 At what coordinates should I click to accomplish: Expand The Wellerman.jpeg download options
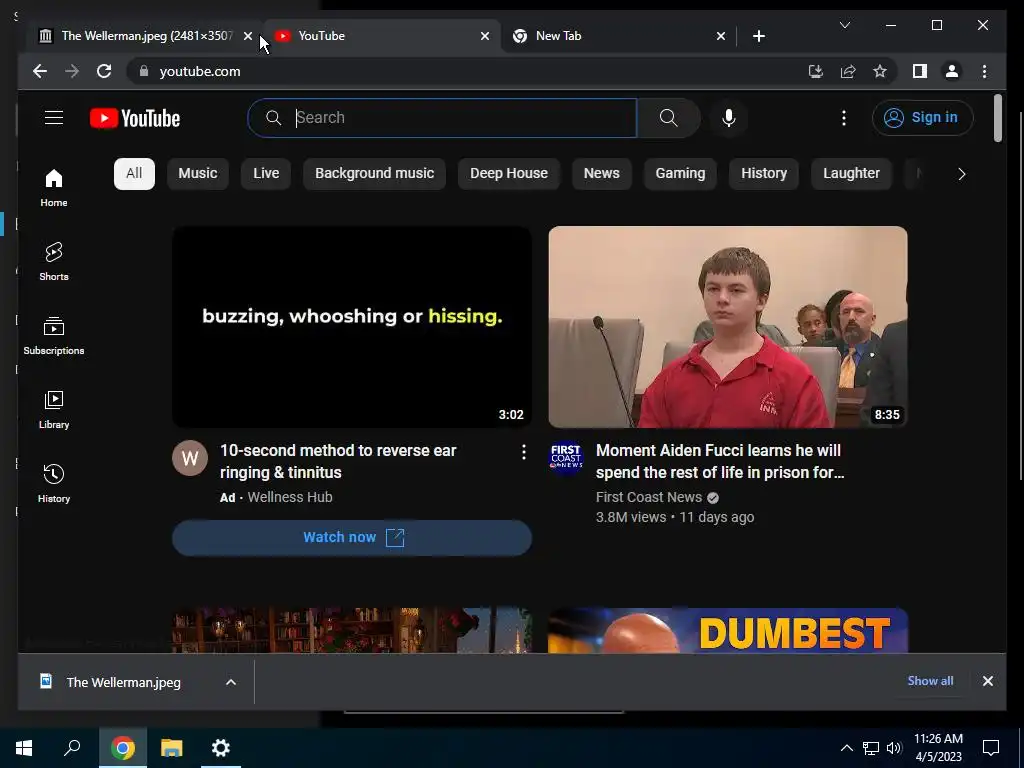[231, 682]
